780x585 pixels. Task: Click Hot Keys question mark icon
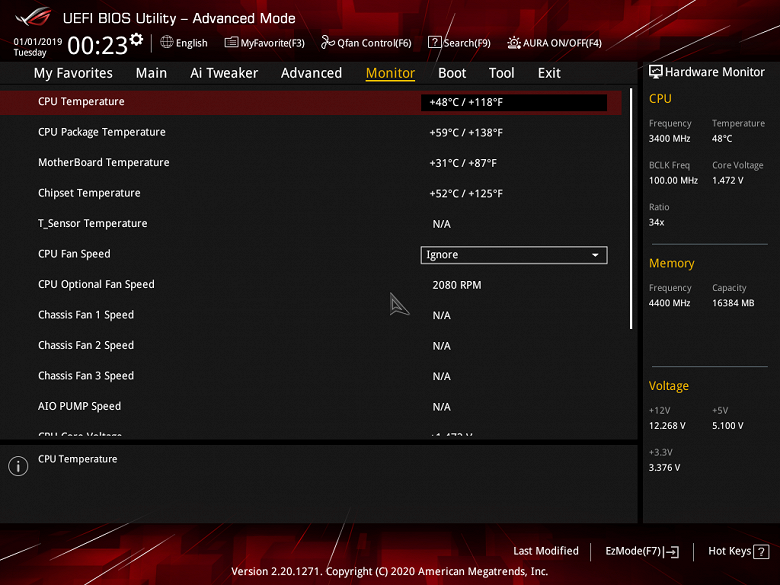(761, 552)
